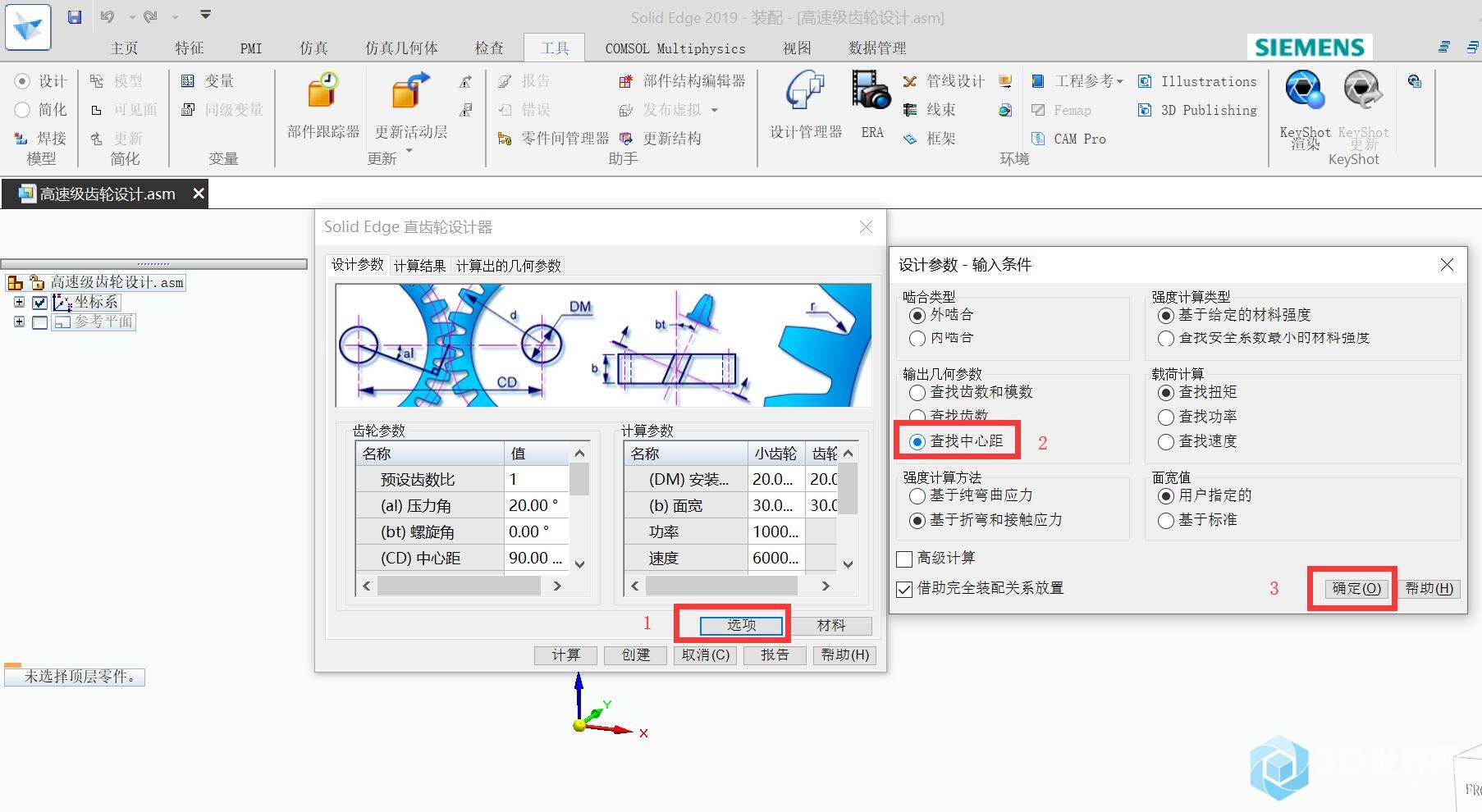The width and height of the screenshot is (1482, 812).
Task: Click 报告 button
Action: click(x=774, y=655)
